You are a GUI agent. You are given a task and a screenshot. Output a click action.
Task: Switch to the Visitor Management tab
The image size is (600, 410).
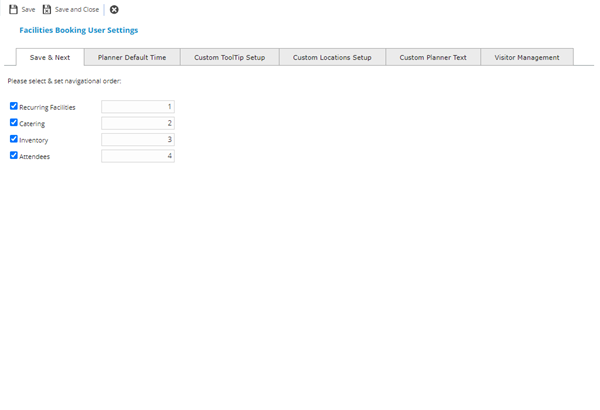(x=527, y=58)
